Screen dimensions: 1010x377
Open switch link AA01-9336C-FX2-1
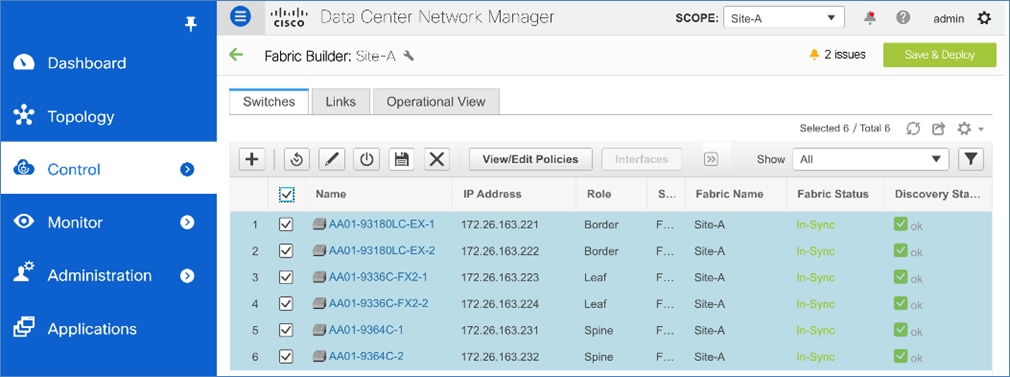click(x=378, y=277)
